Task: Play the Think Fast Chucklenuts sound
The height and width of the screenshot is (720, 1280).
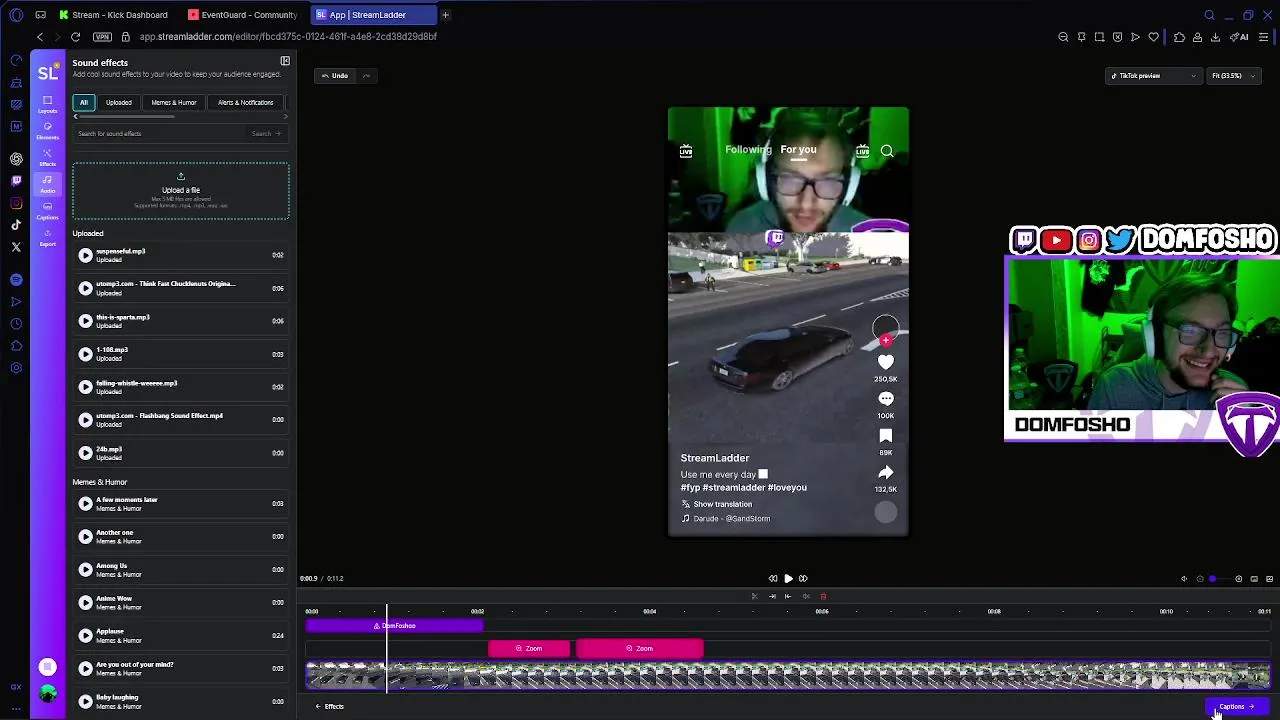Action: point(85,288)
